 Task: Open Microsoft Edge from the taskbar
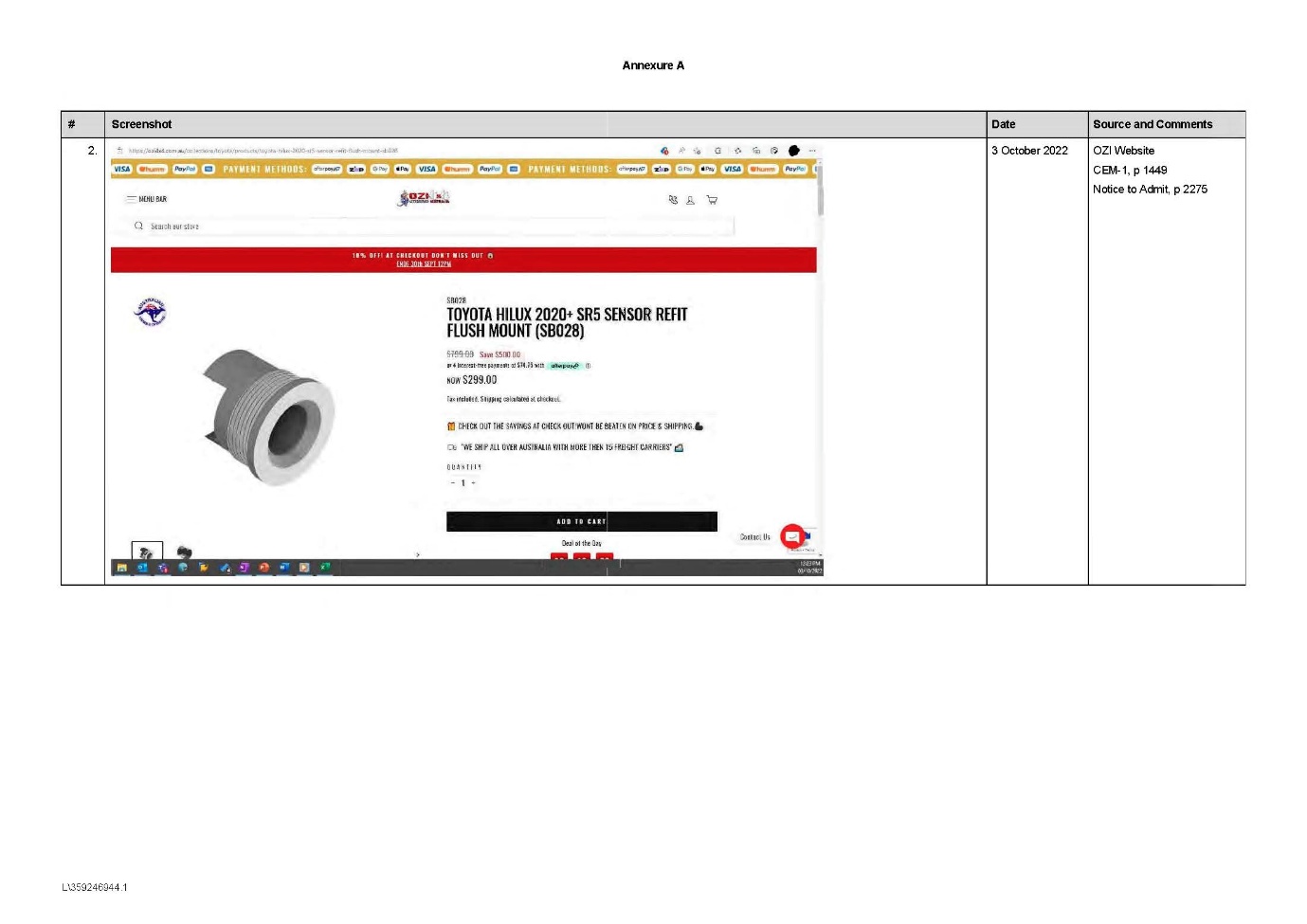tap(183, 568)
